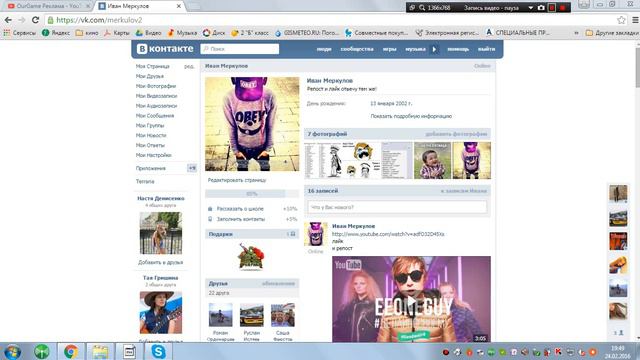
Task: Open the игры header menu item
Action: (389, 49)
